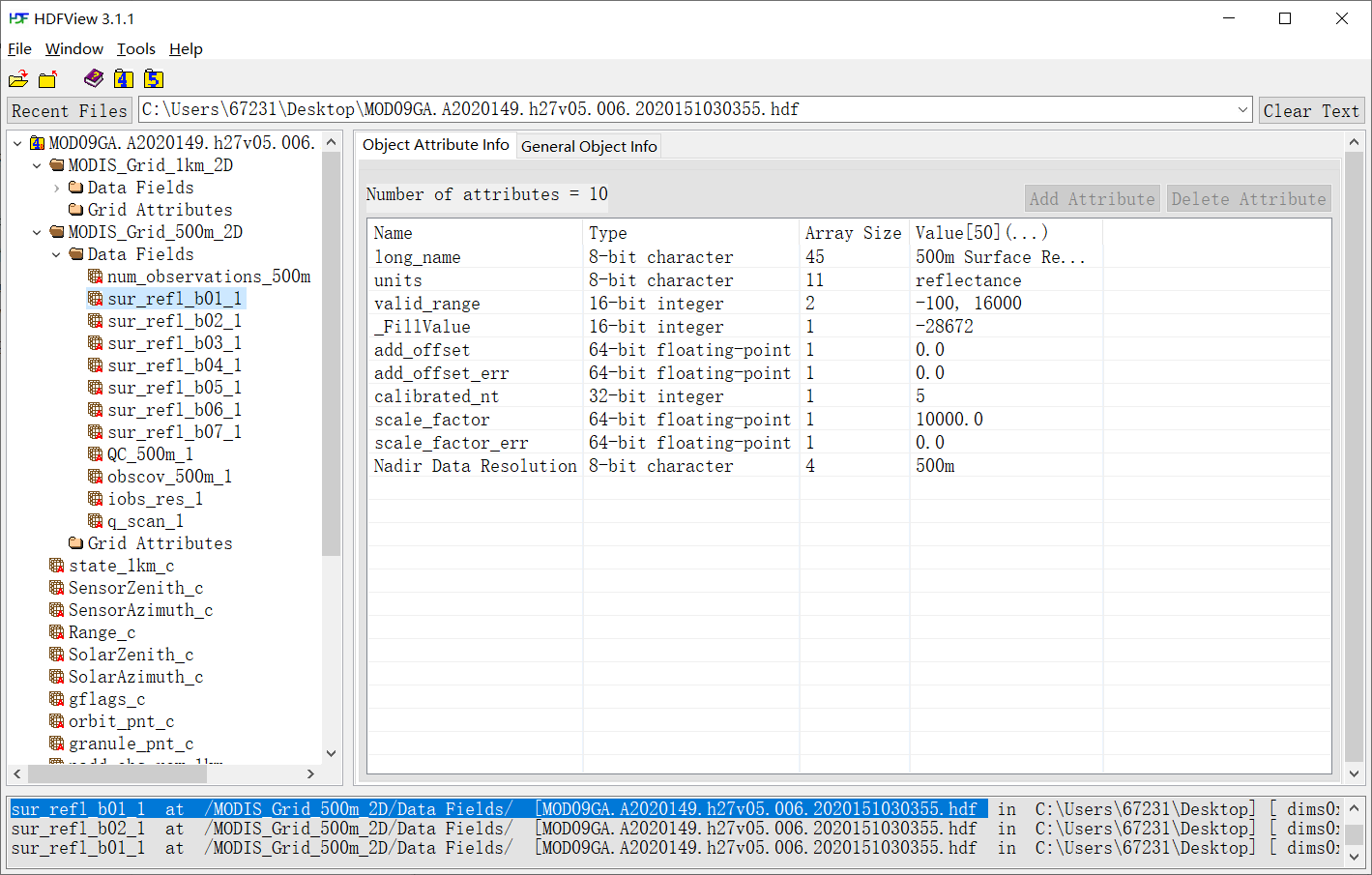Select sur_refl_b04_1 in the tree

pyautogui.click(x=174, y=365)
